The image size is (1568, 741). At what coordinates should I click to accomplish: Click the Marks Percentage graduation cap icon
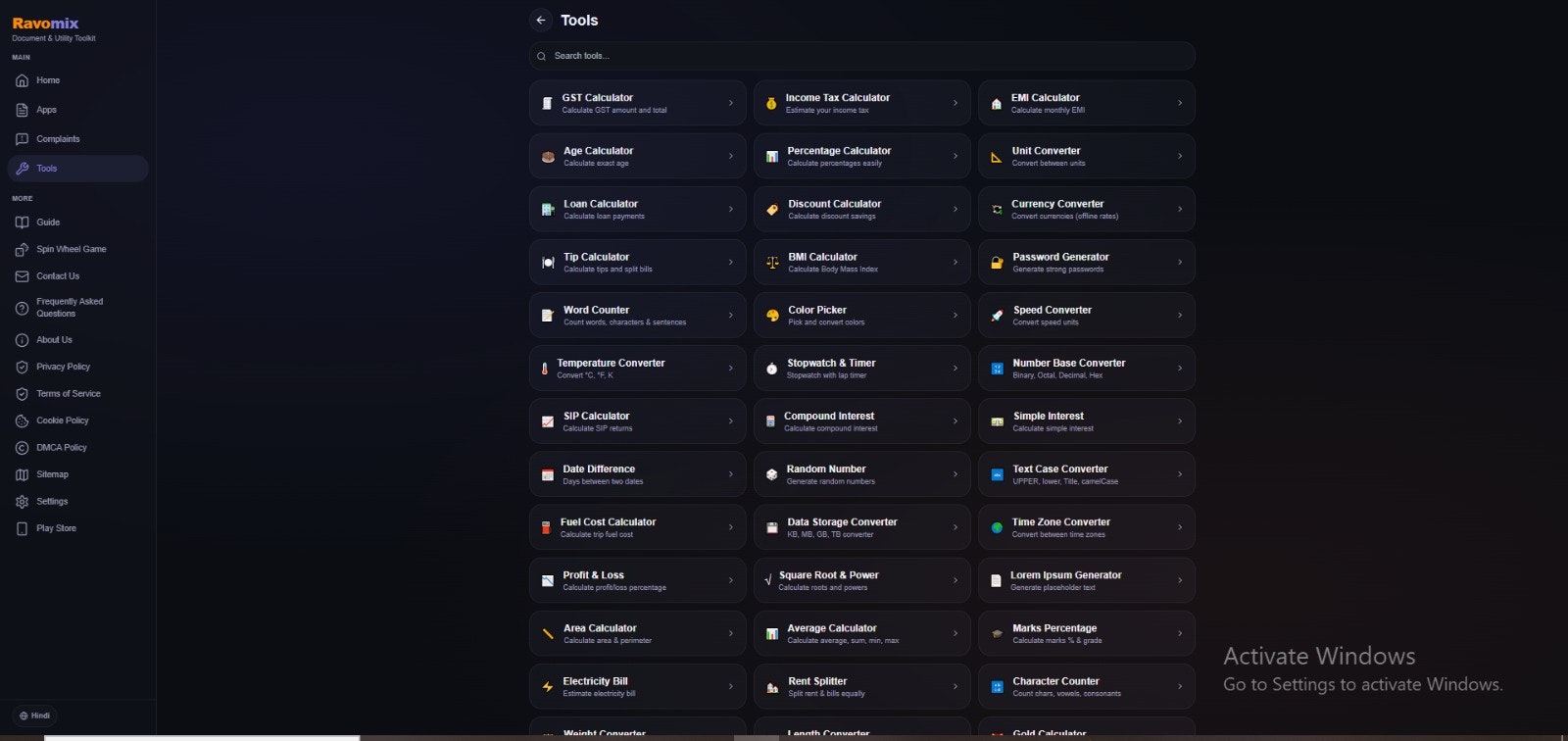[997, 633]
